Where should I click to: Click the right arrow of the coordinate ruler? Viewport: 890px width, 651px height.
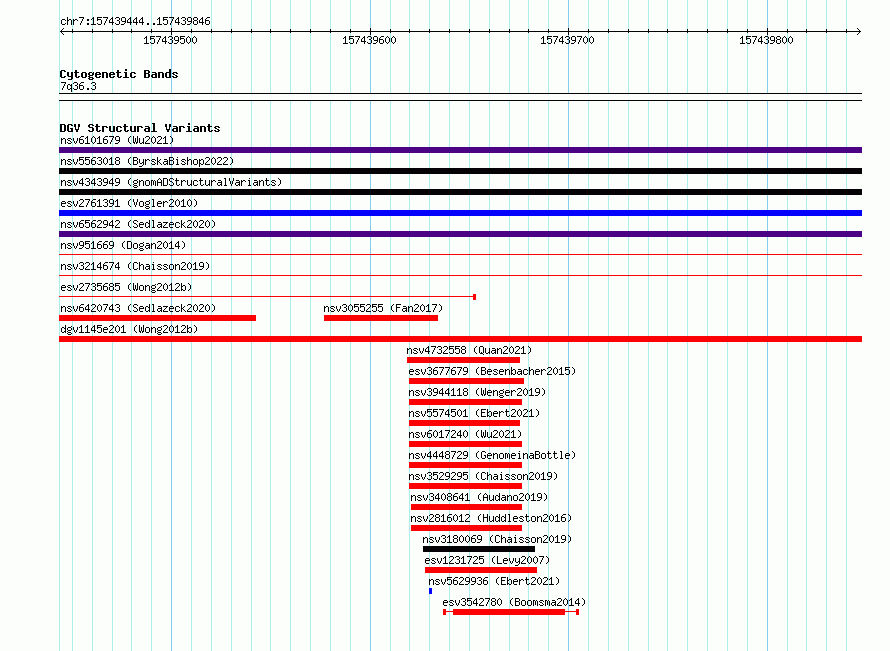tap(858, 32)
